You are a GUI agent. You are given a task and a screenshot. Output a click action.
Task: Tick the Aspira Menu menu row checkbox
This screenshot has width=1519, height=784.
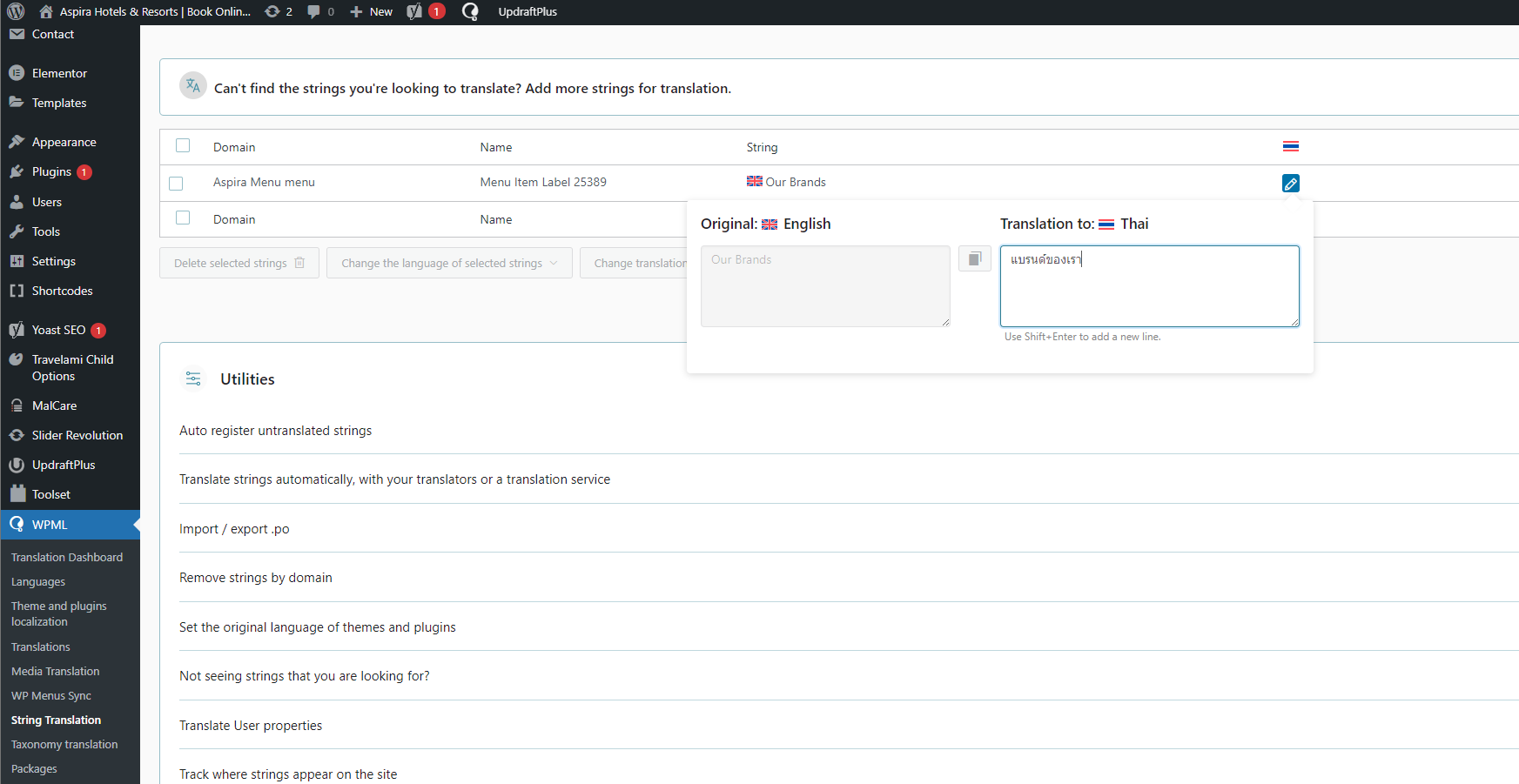pyautogui.click(x=176, y=183)
